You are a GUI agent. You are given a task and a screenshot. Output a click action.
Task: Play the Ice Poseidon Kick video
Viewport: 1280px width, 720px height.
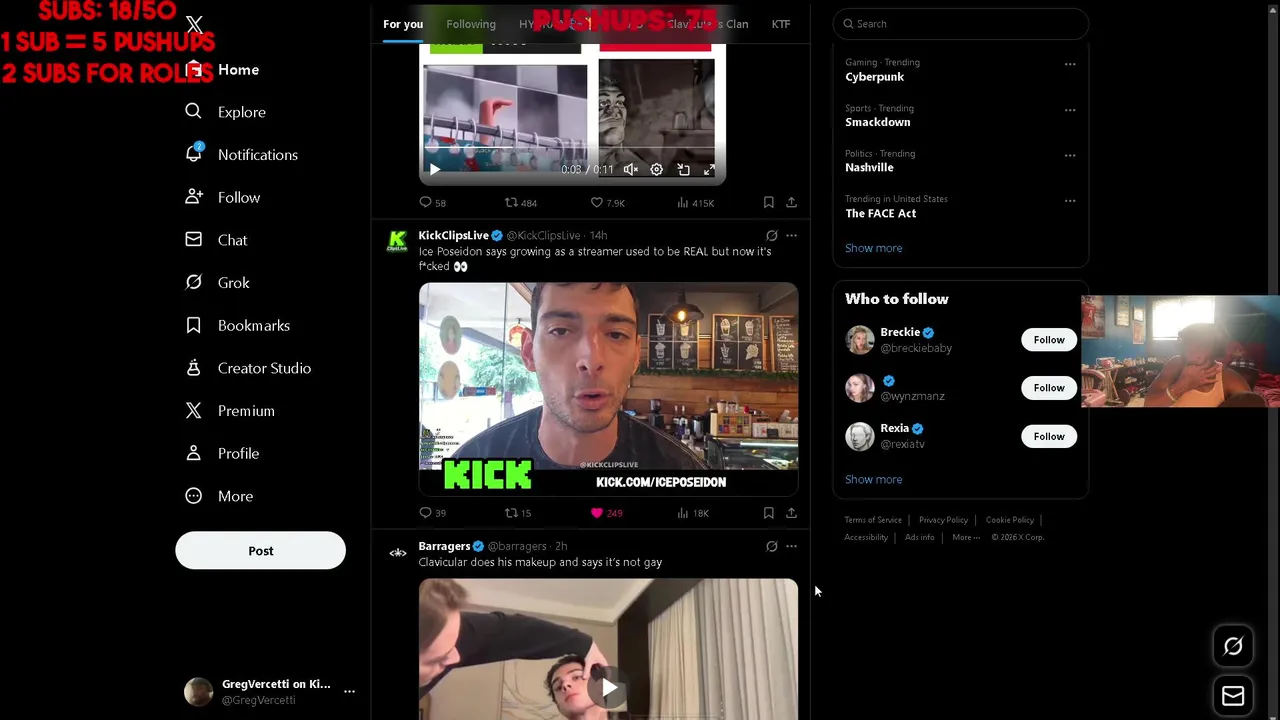point(608,389)
